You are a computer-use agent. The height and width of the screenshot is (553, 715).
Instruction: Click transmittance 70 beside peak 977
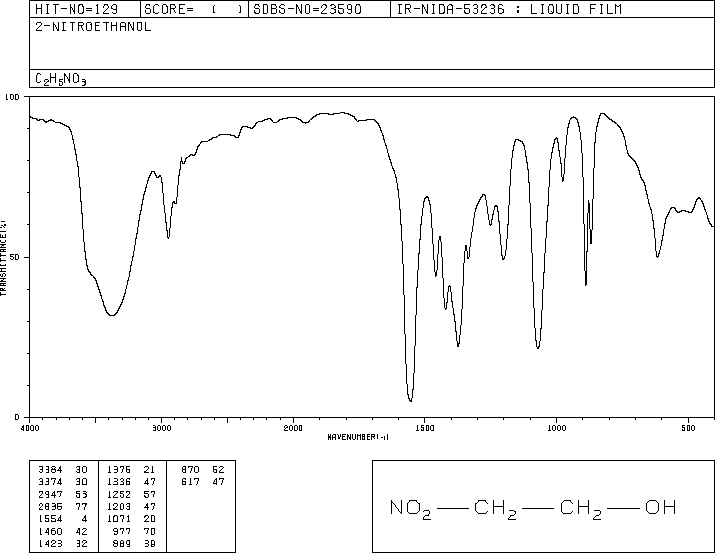point(150,532)
